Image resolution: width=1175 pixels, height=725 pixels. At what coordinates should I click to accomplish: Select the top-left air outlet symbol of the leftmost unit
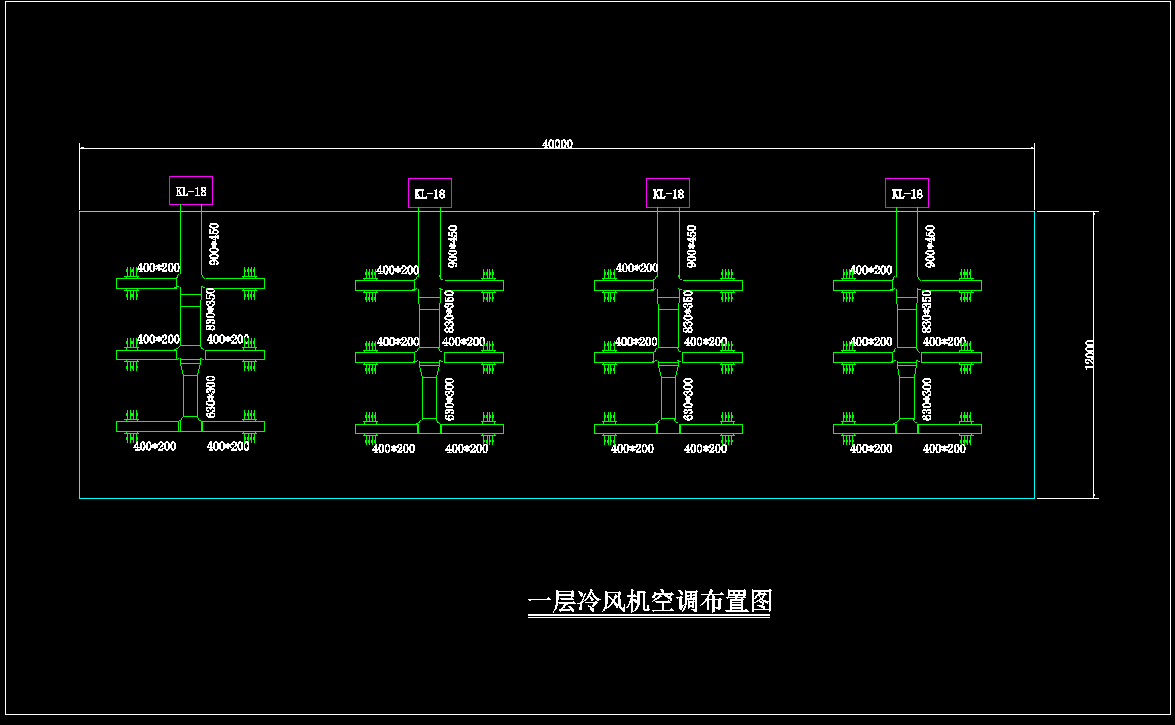click(x=132, y=272)
